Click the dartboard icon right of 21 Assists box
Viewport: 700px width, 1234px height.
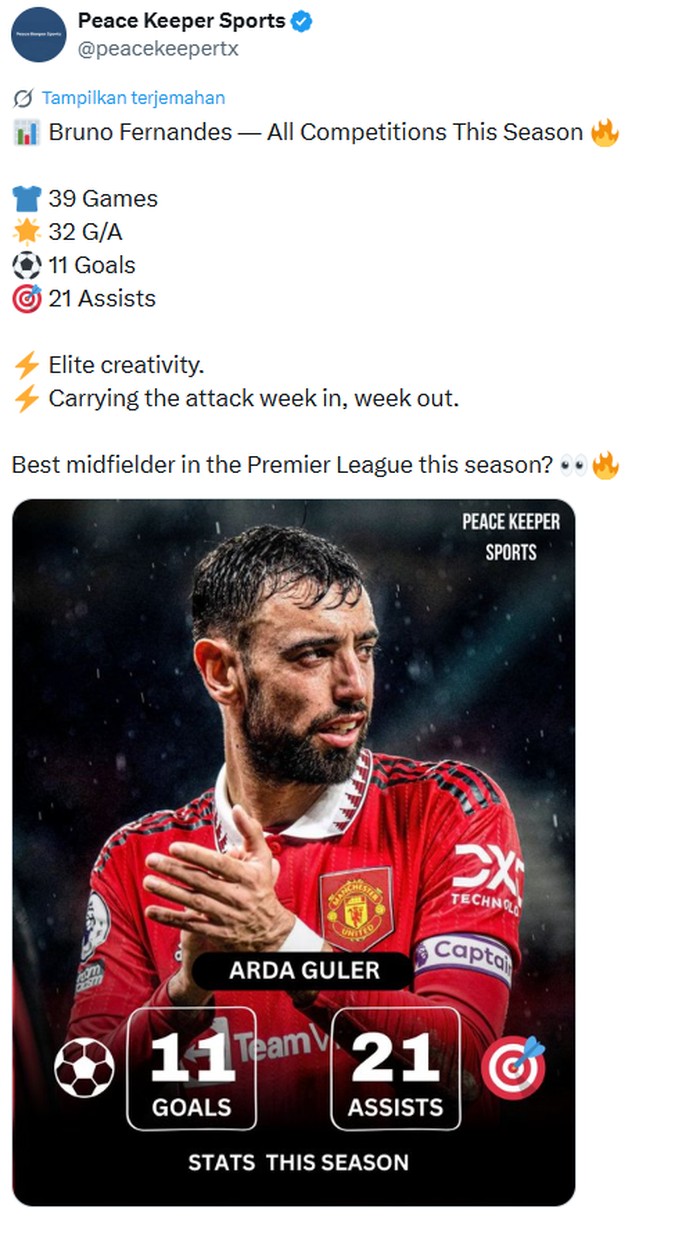[x=514, y=1068]
